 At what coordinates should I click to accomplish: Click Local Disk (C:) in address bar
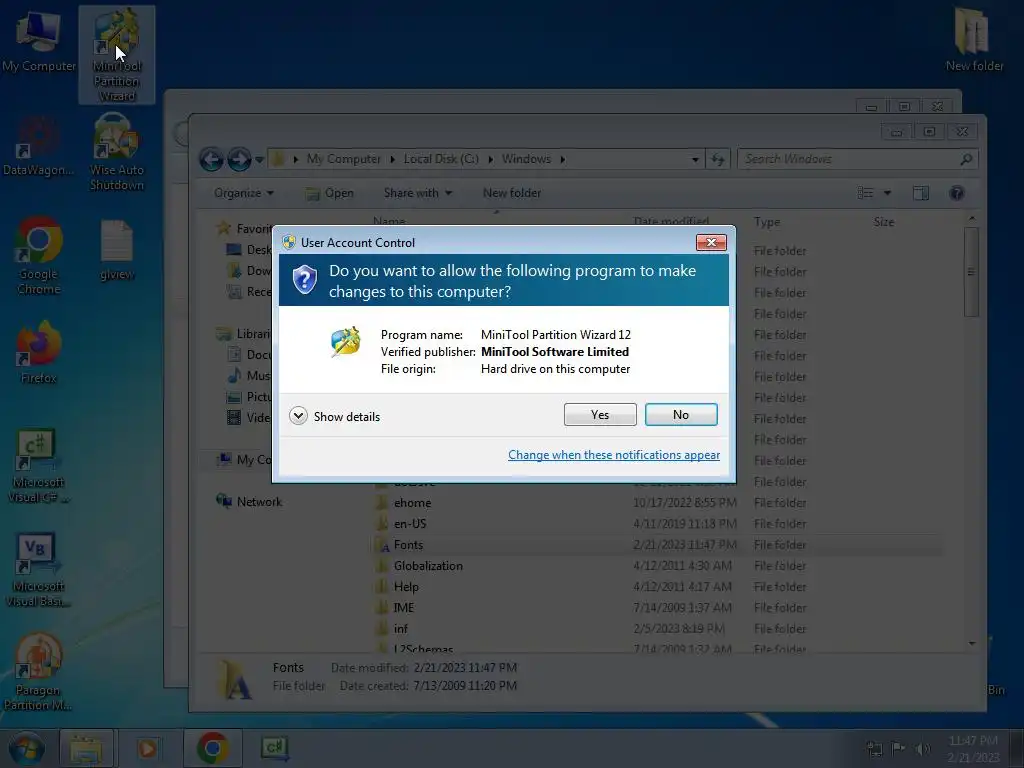[441, 159]
